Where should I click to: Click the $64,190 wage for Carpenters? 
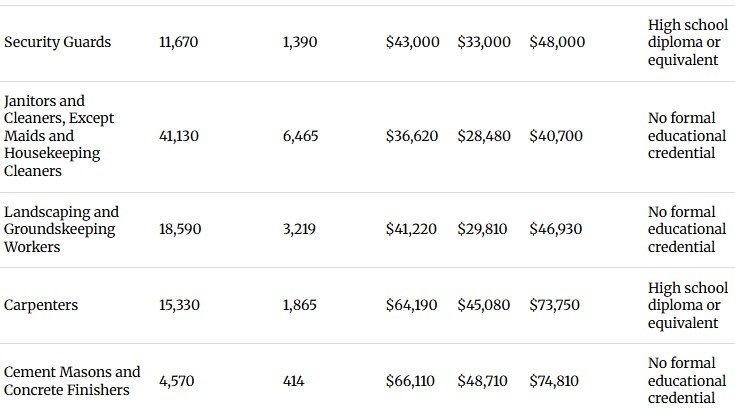tap(412, 305)
